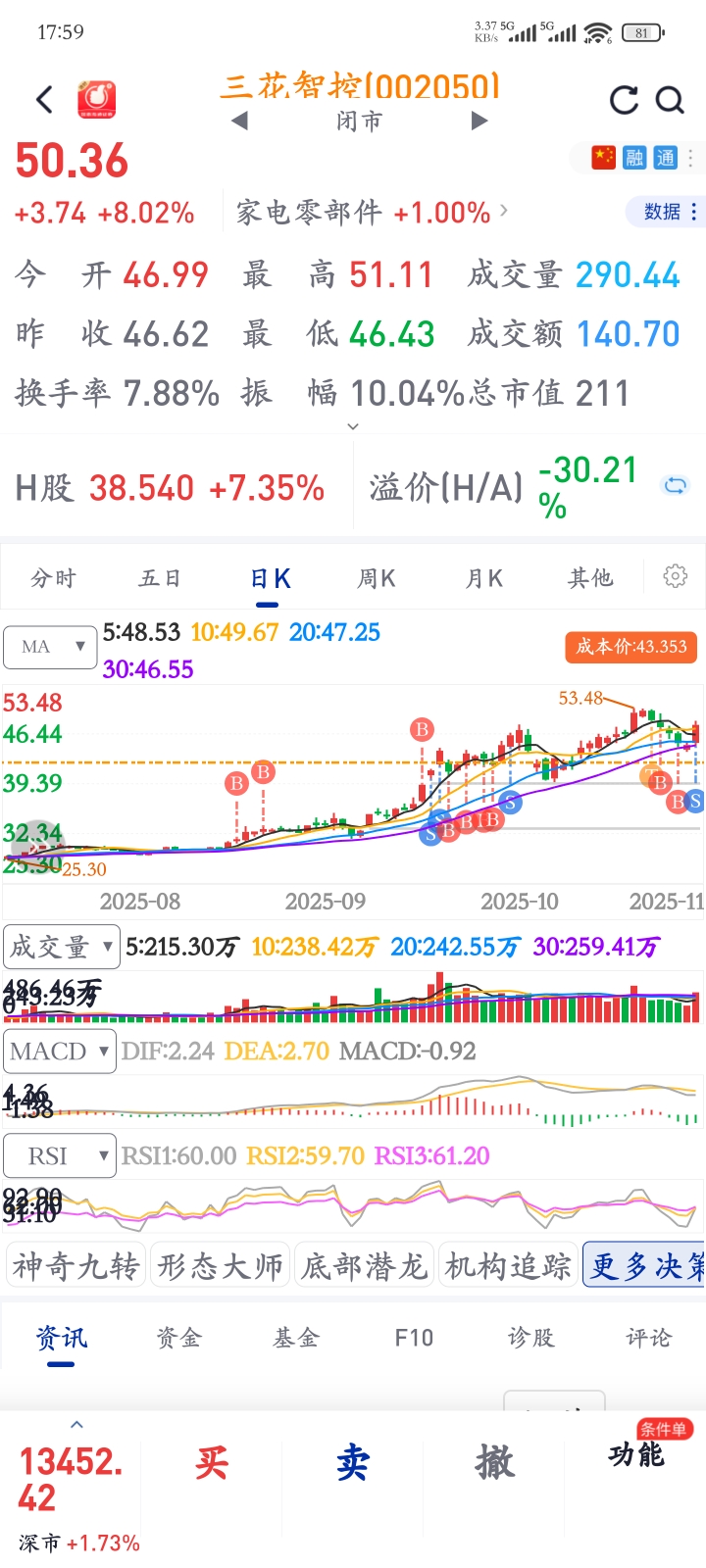
Task: Open 神奇九转 strategy
Action: coord(76,1265)
